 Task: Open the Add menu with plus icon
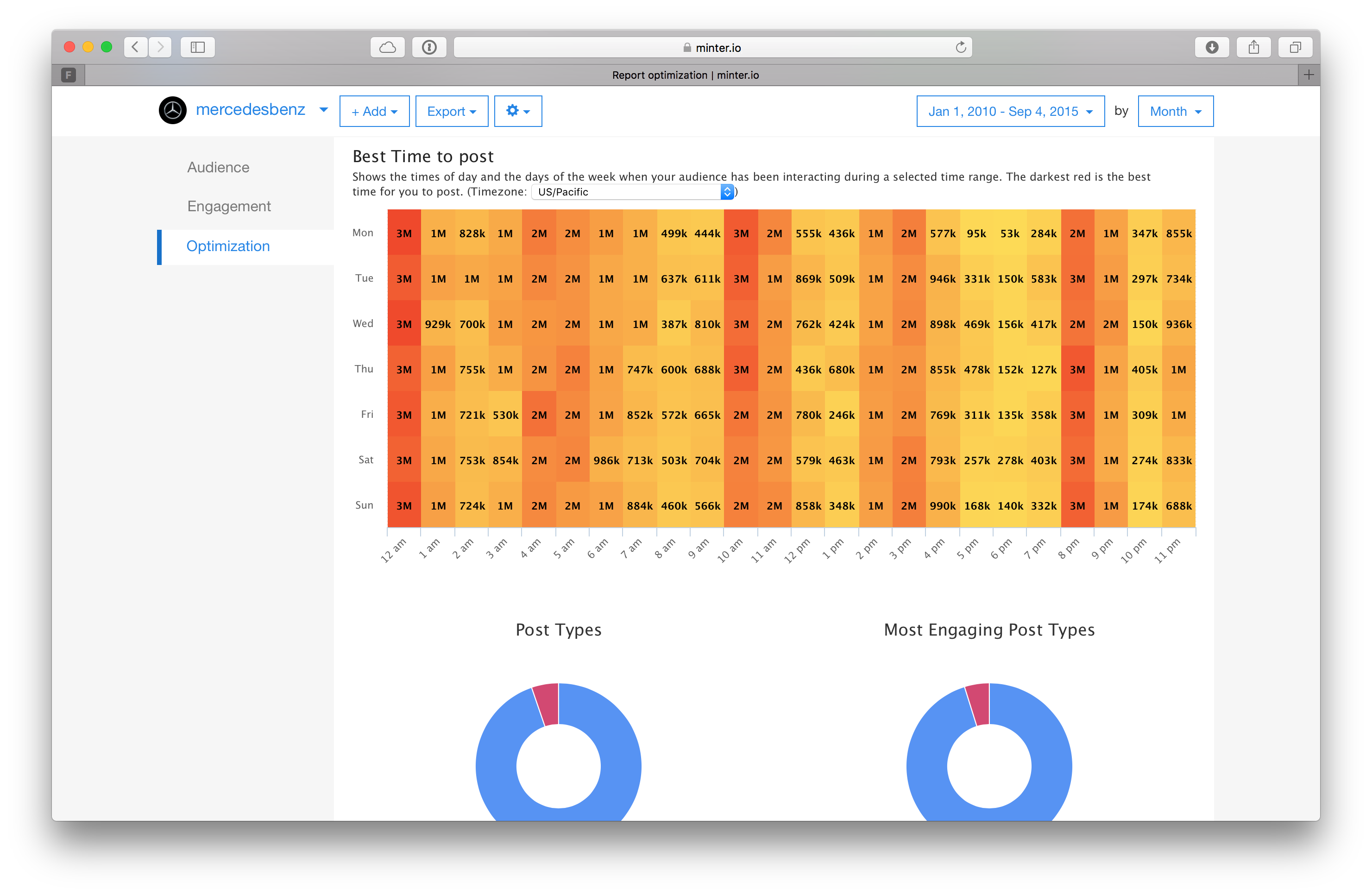click(372, 111)
